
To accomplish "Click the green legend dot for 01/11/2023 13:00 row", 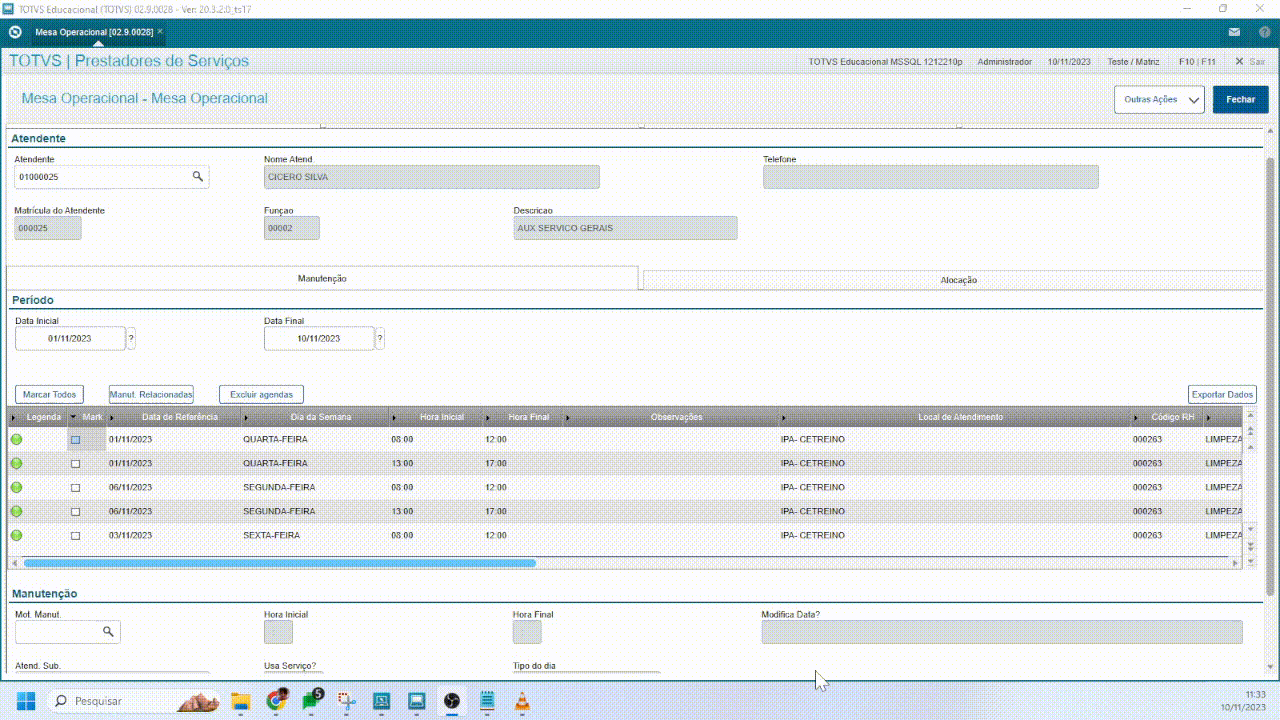I will (16, 463).
